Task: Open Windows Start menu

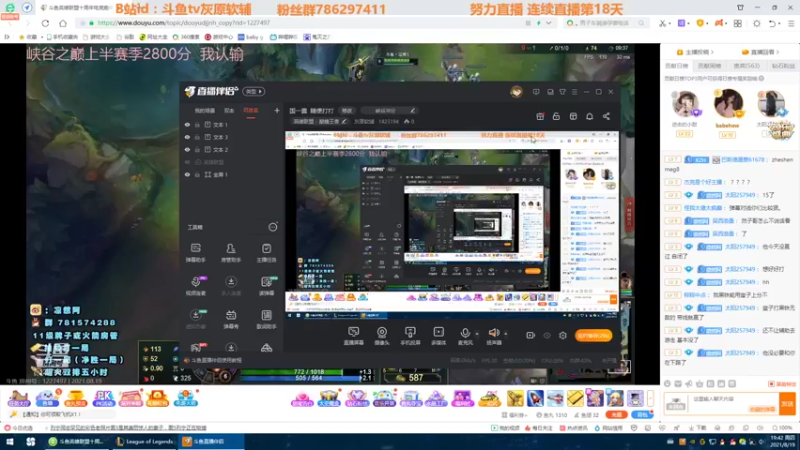Action: coord(10,442)
